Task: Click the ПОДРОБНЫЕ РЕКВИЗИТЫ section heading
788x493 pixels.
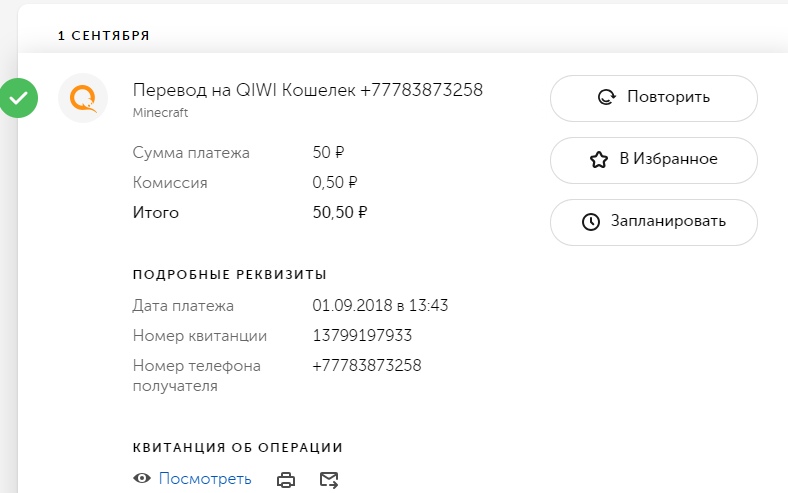Action: pos(230,274)
